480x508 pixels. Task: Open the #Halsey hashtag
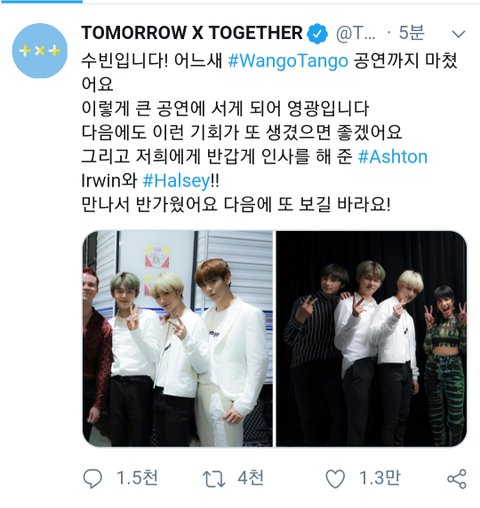[x=177, y=181]
